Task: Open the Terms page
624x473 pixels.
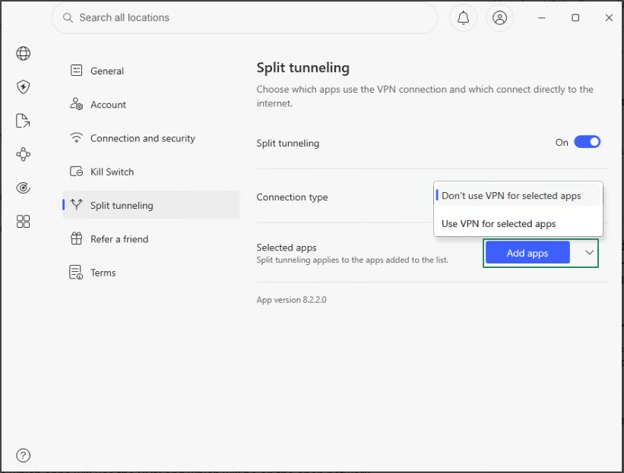Action: point(151,273)
